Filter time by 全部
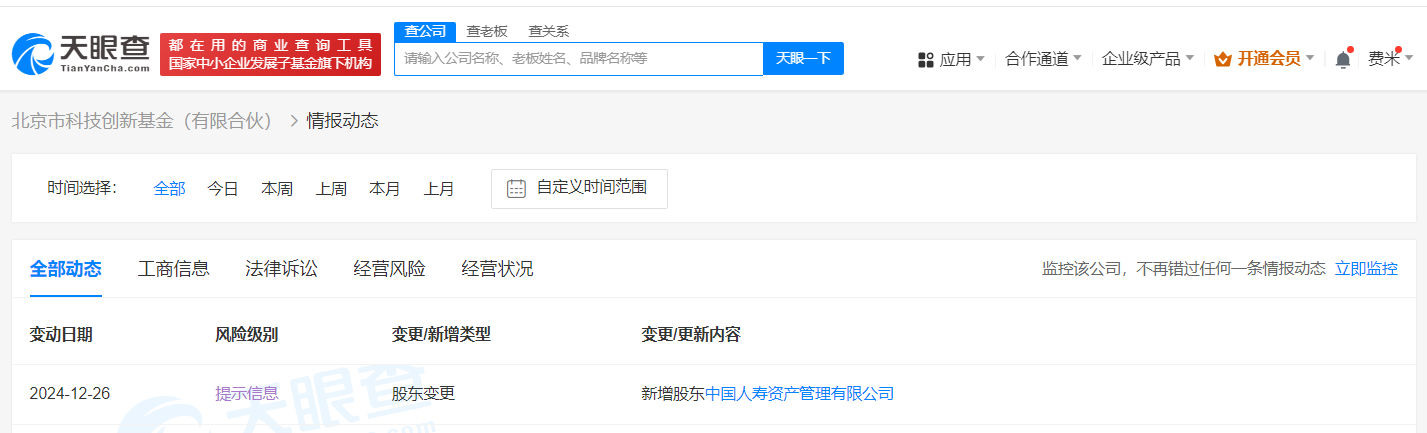1427x433 pixels. [x=169, y=188]
